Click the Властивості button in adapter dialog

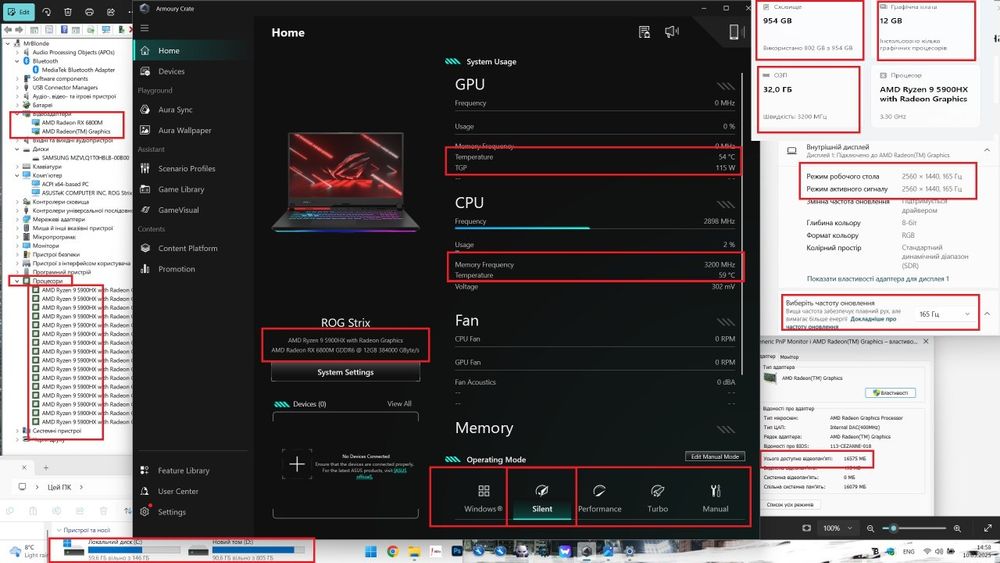point(890,393)
